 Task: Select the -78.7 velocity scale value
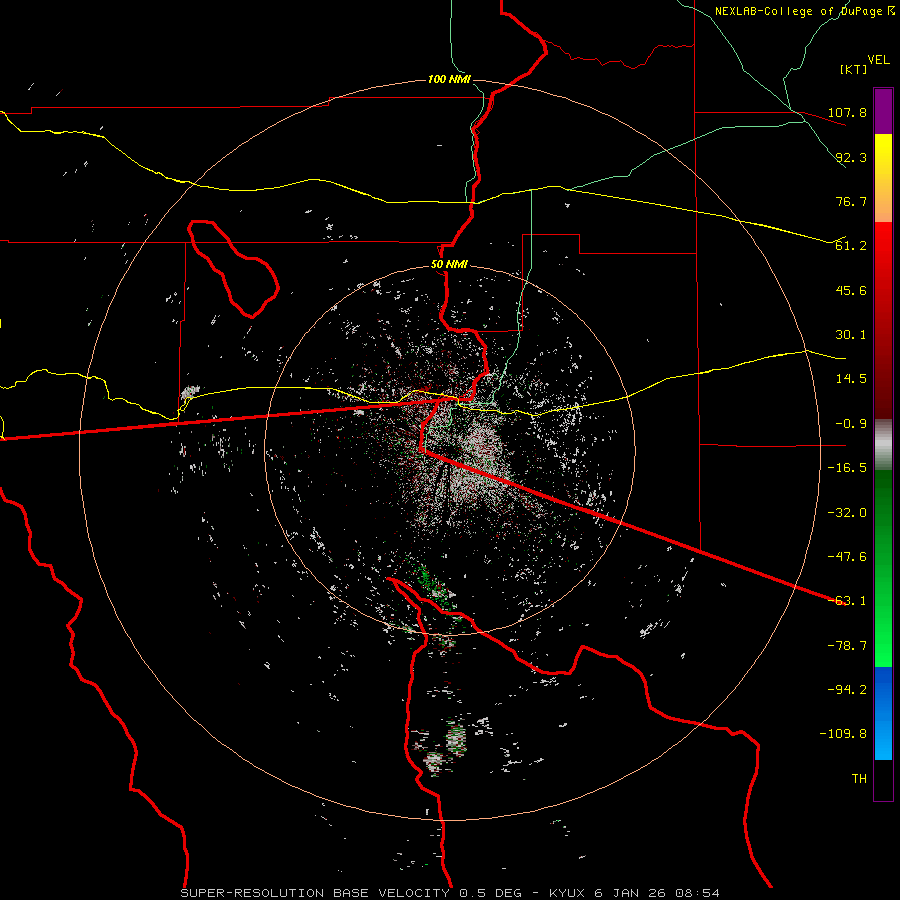click(x=847, y=646)
